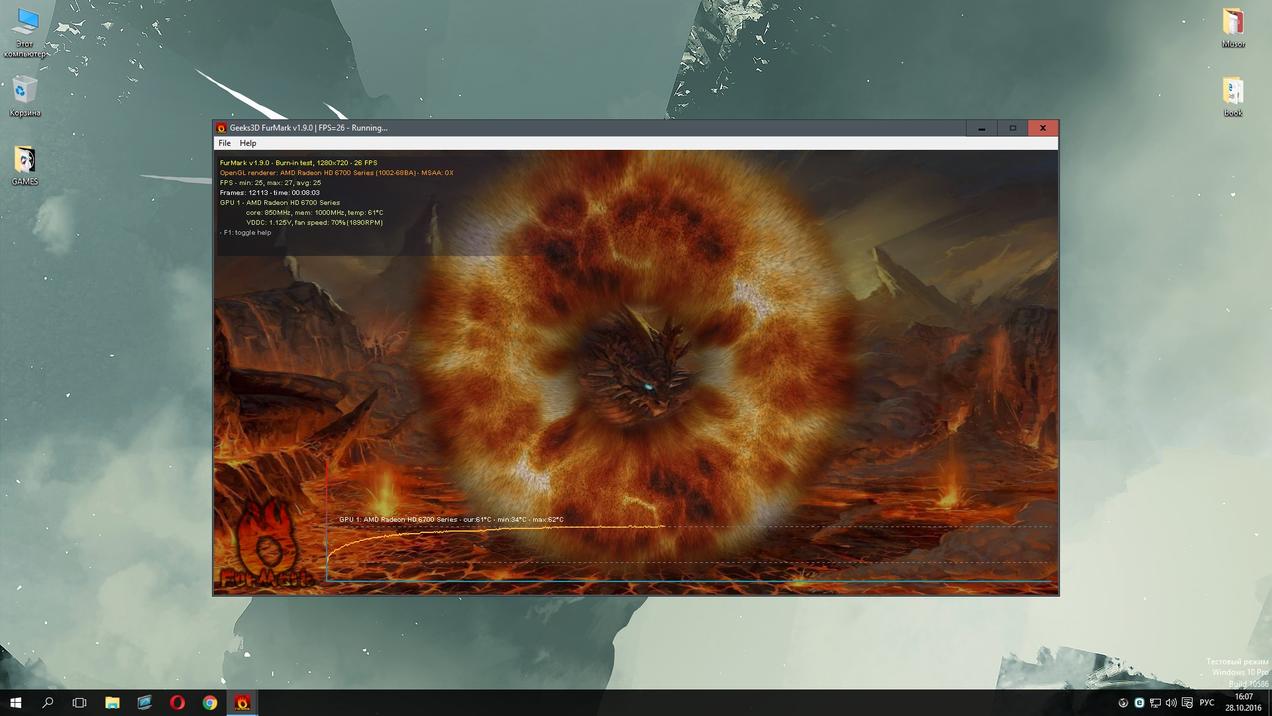This screenshot has width=1272, height=716.
Task: Open the Help menu in FurMark
Action: click(x=248, y=143)
